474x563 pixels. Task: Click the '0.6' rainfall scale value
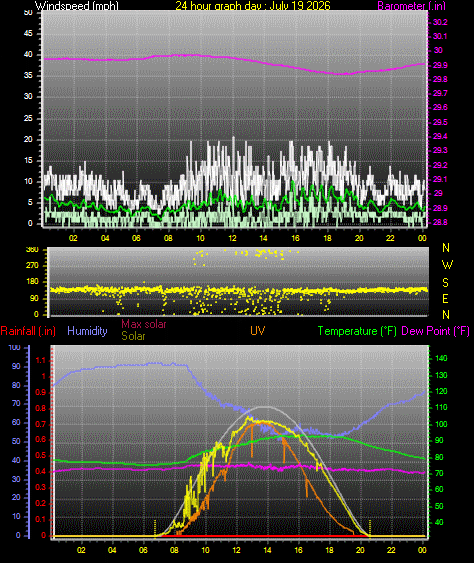pyautogui.click(x=41, y=439)
